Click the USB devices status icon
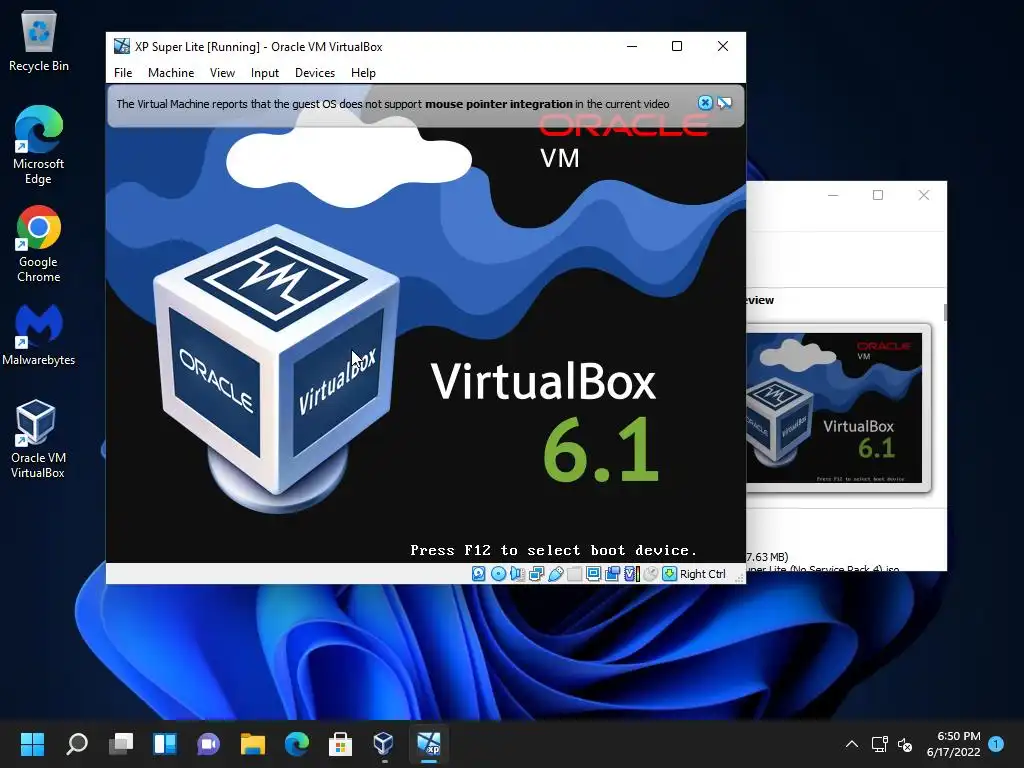 (556, 573)
